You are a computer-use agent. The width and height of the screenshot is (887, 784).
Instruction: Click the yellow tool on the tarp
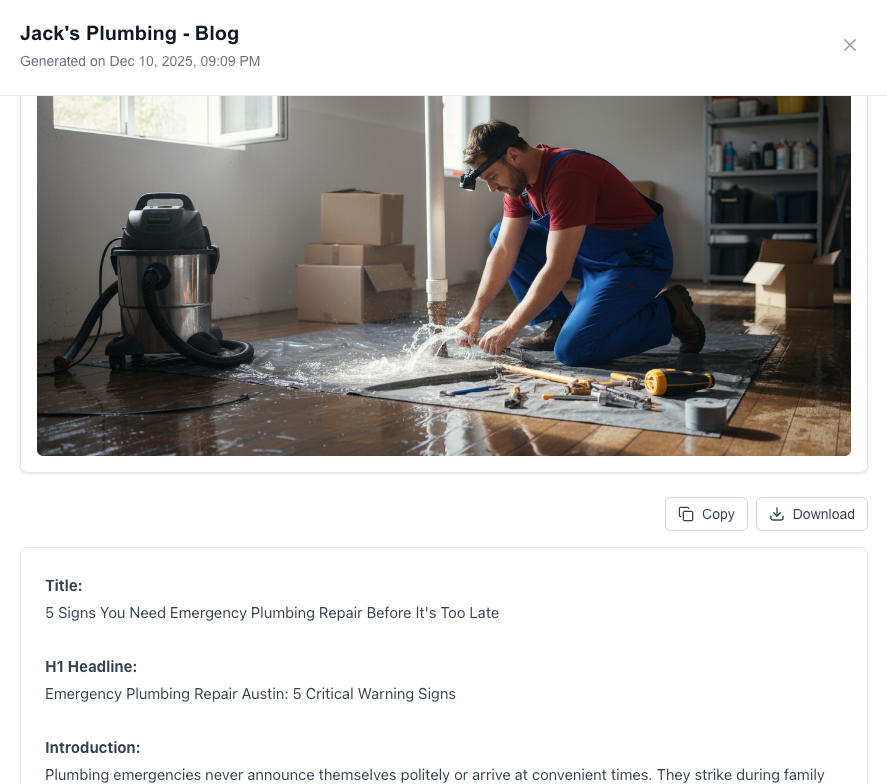[678, 382]
